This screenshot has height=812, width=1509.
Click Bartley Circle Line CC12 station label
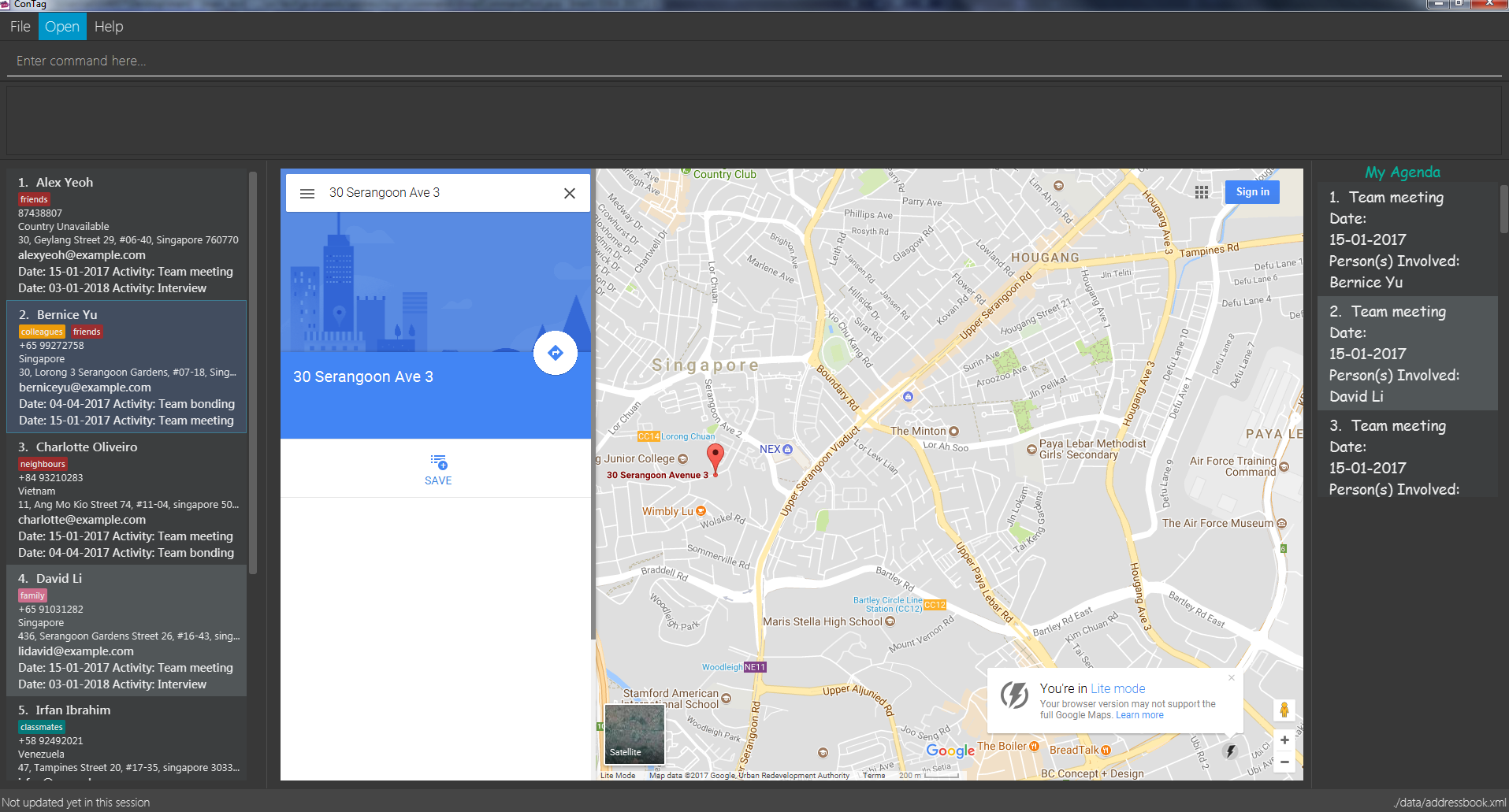coord(899,604)
